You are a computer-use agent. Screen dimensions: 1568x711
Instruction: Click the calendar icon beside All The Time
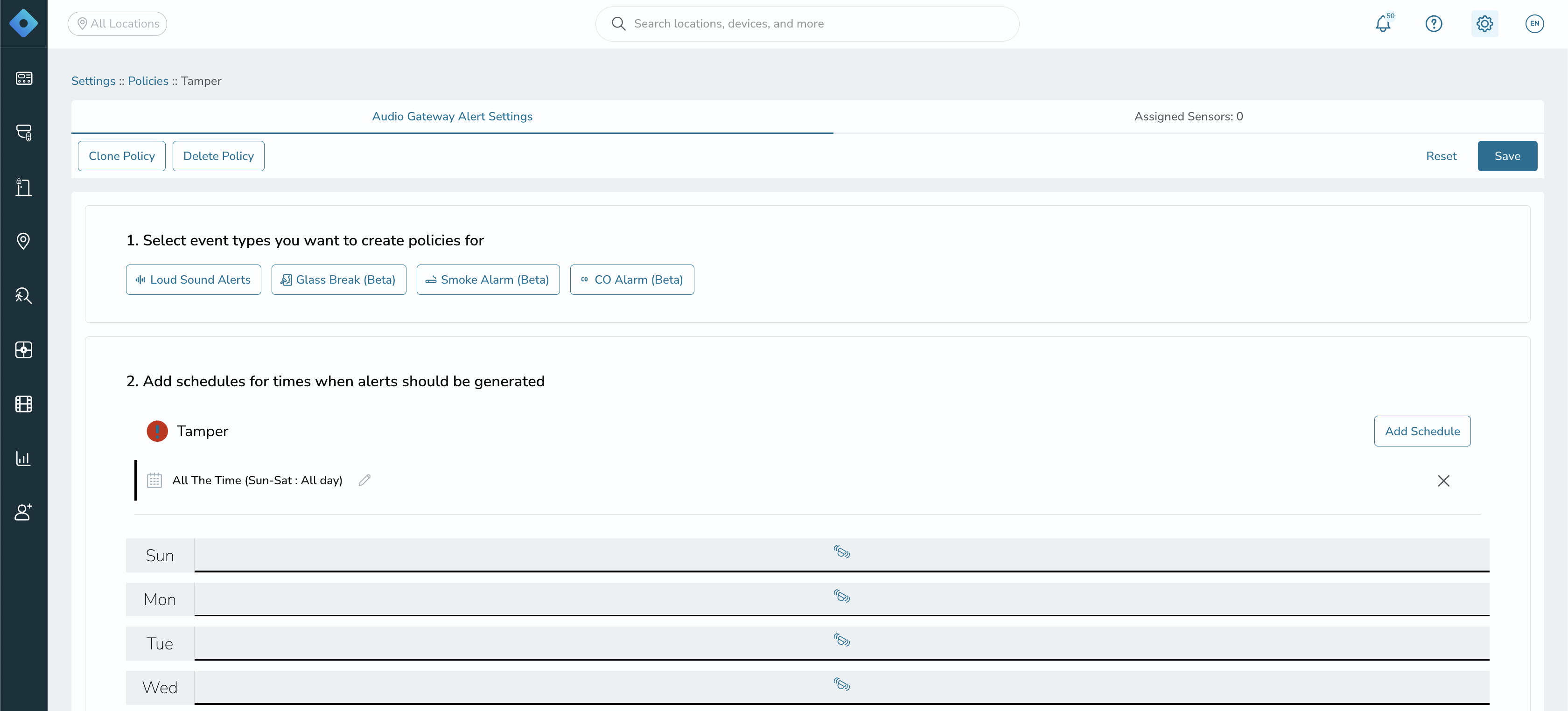click(154, 480)
